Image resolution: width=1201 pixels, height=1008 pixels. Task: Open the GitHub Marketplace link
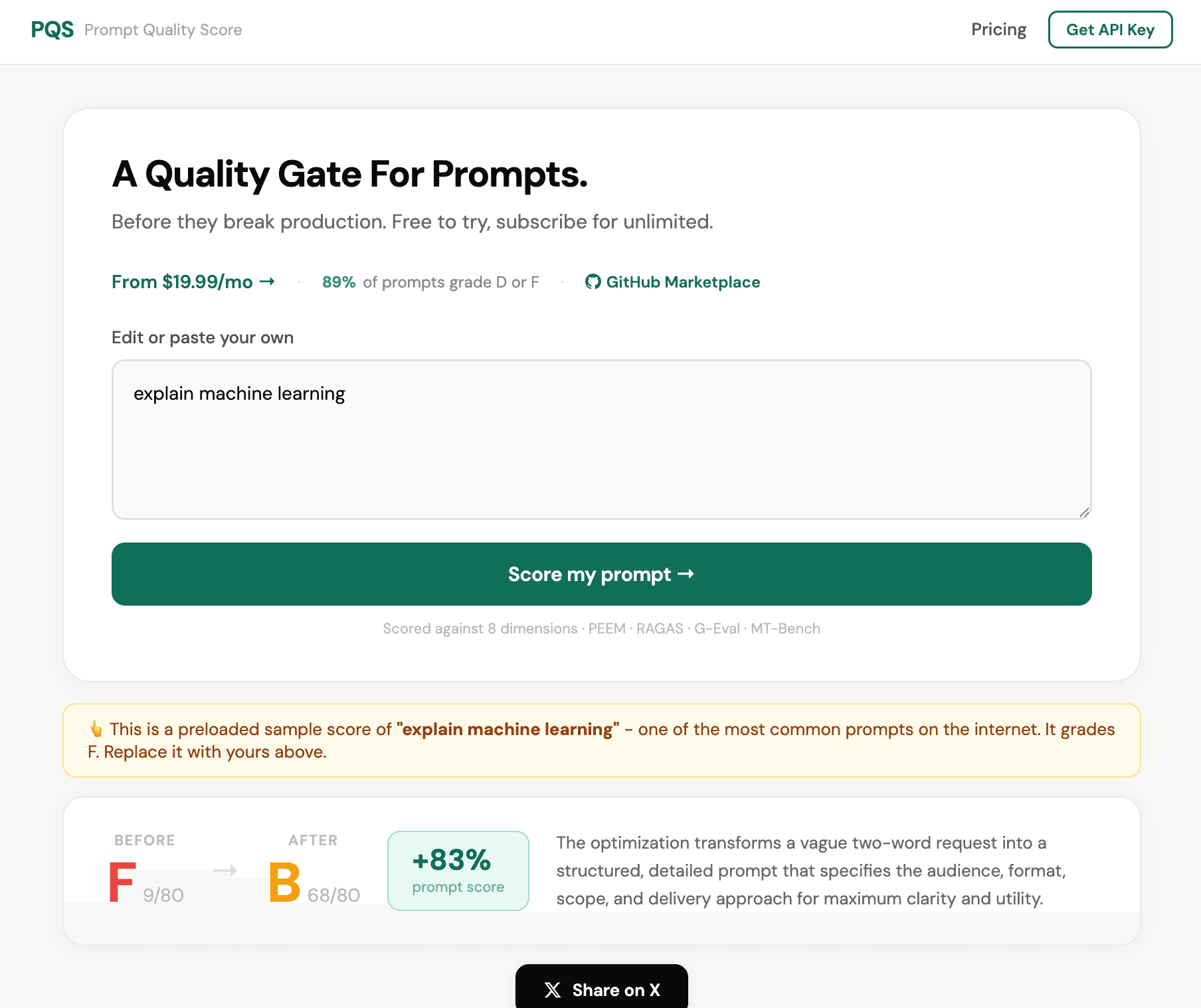point(683,282)
